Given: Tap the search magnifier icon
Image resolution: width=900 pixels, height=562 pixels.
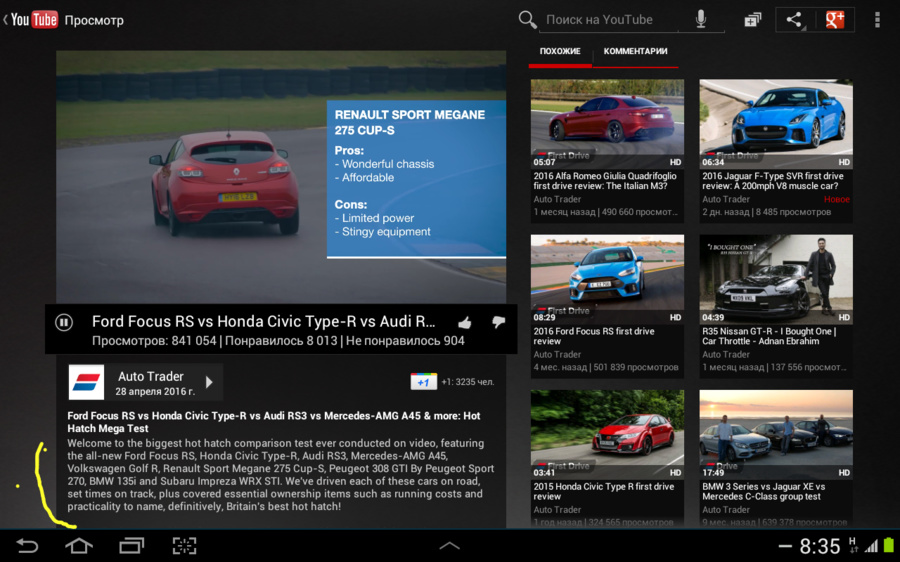Looking at the screenshot, I should coord(527,20).
